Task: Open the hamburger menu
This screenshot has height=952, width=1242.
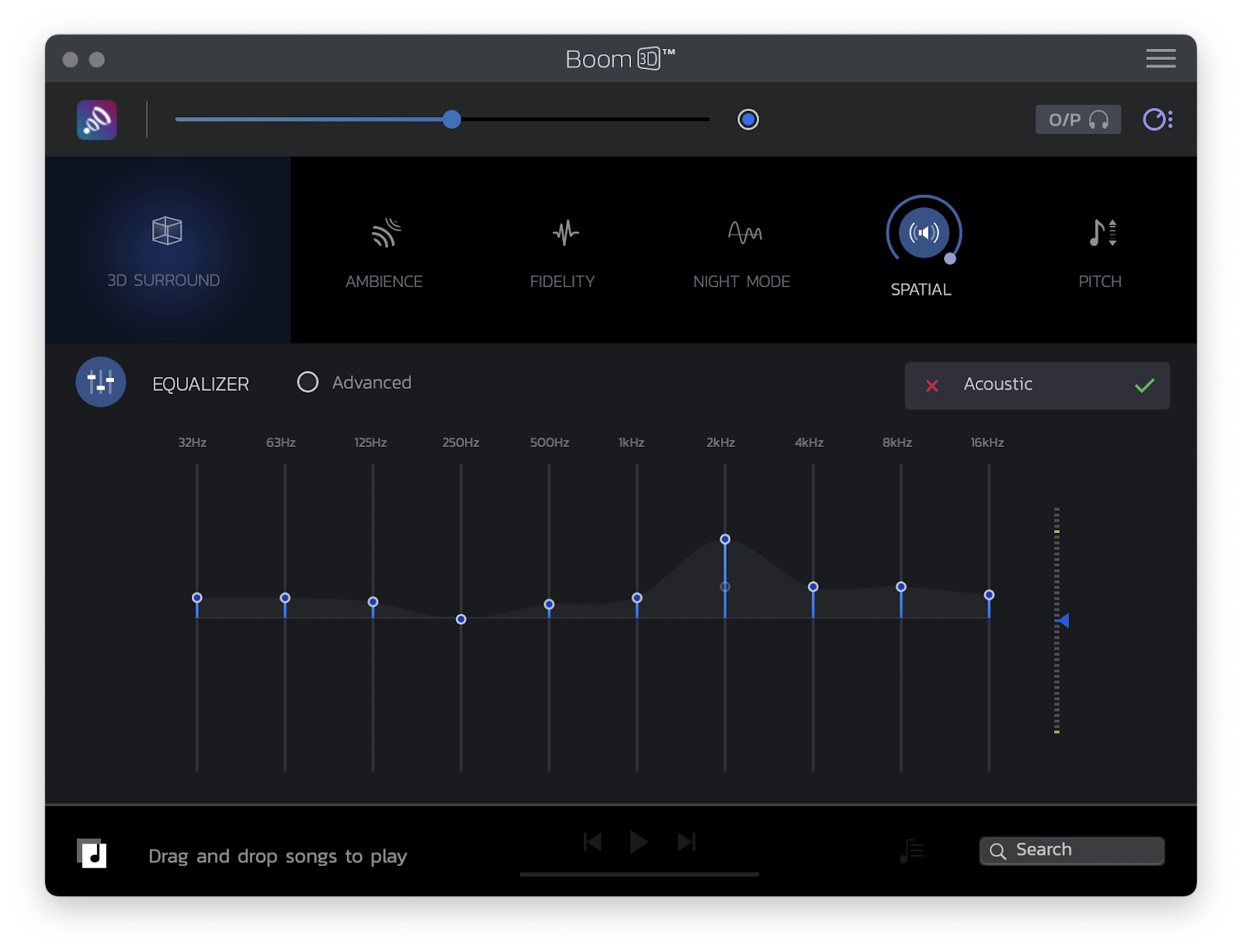Action: pos(1160,59)
